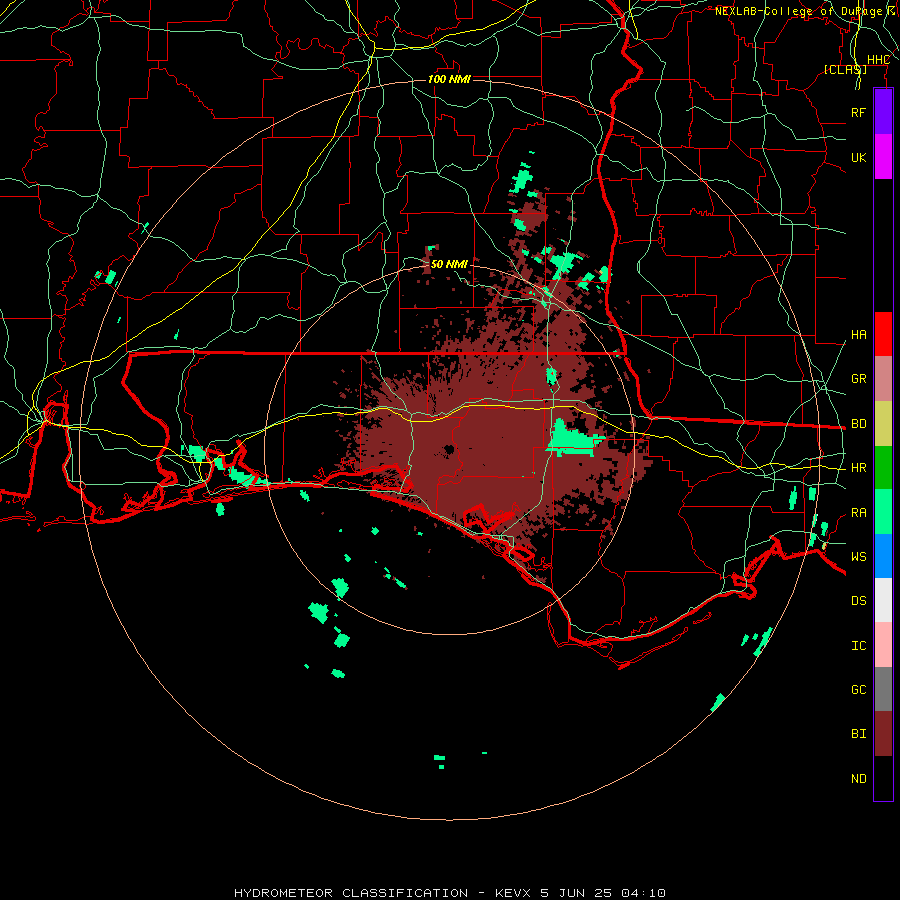Select the dusty pink GR legend swatch
The height and width of the screenshot is (900, 900).
click(x=883, y=379)
